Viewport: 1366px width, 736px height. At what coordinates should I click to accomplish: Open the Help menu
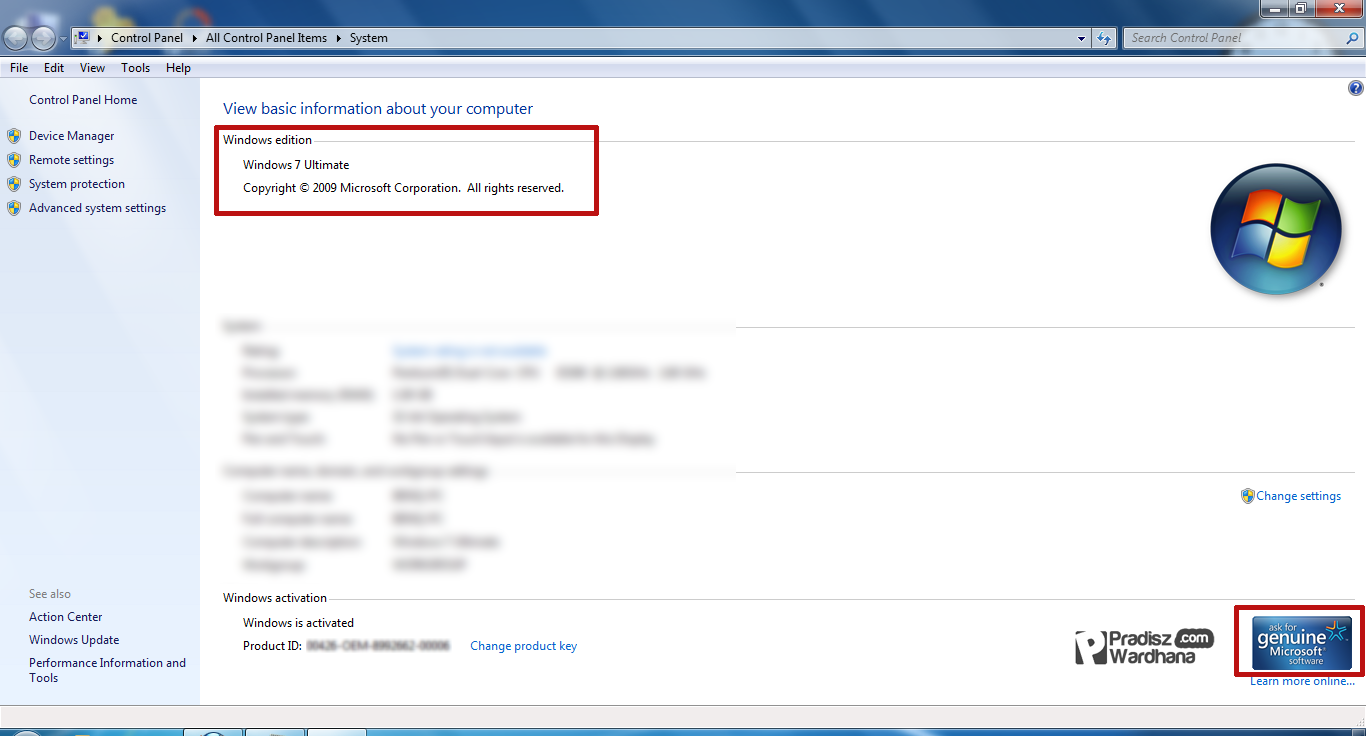click(178, 68)
